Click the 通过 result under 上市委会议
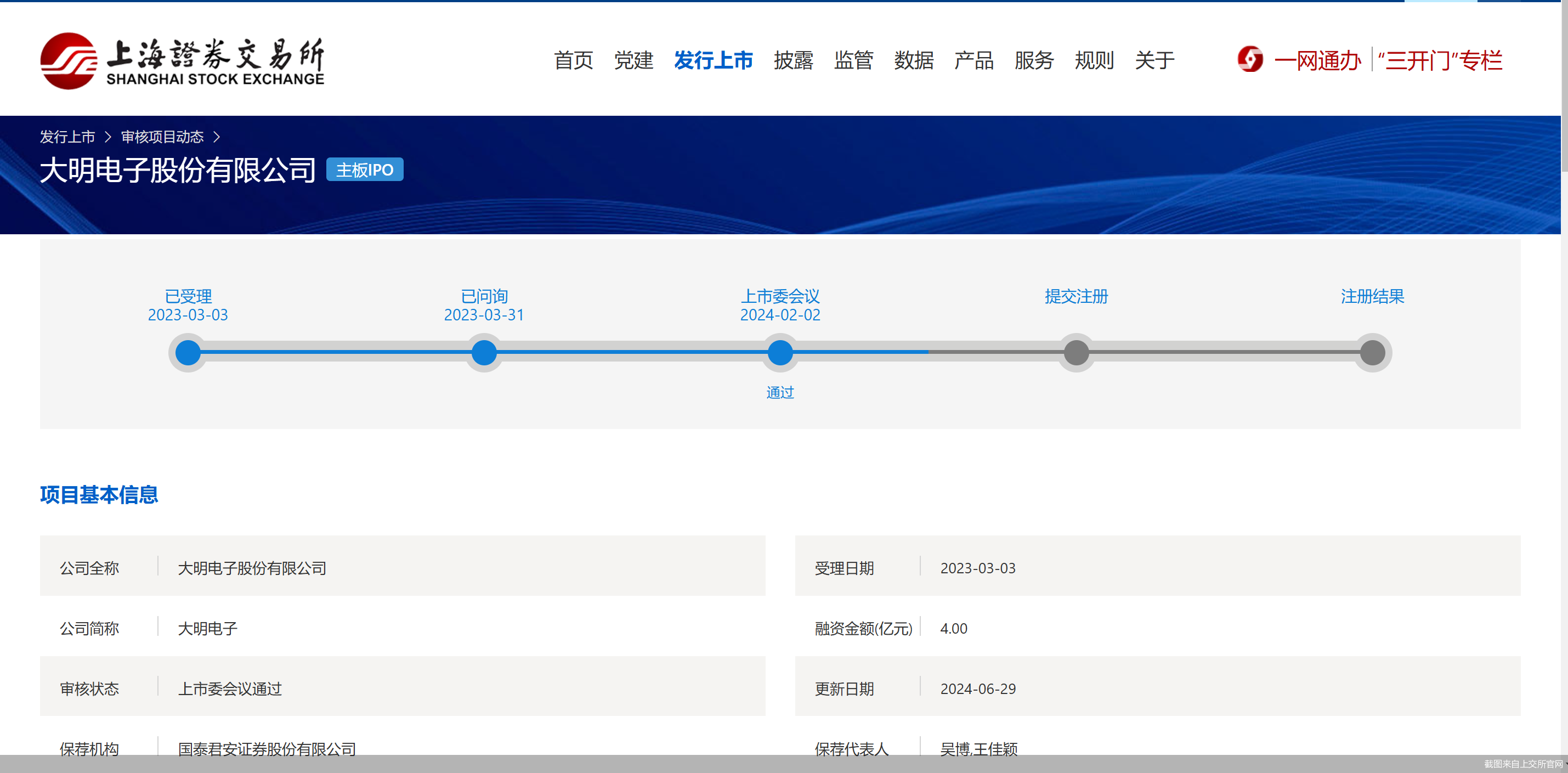 [x=780, y=392]
